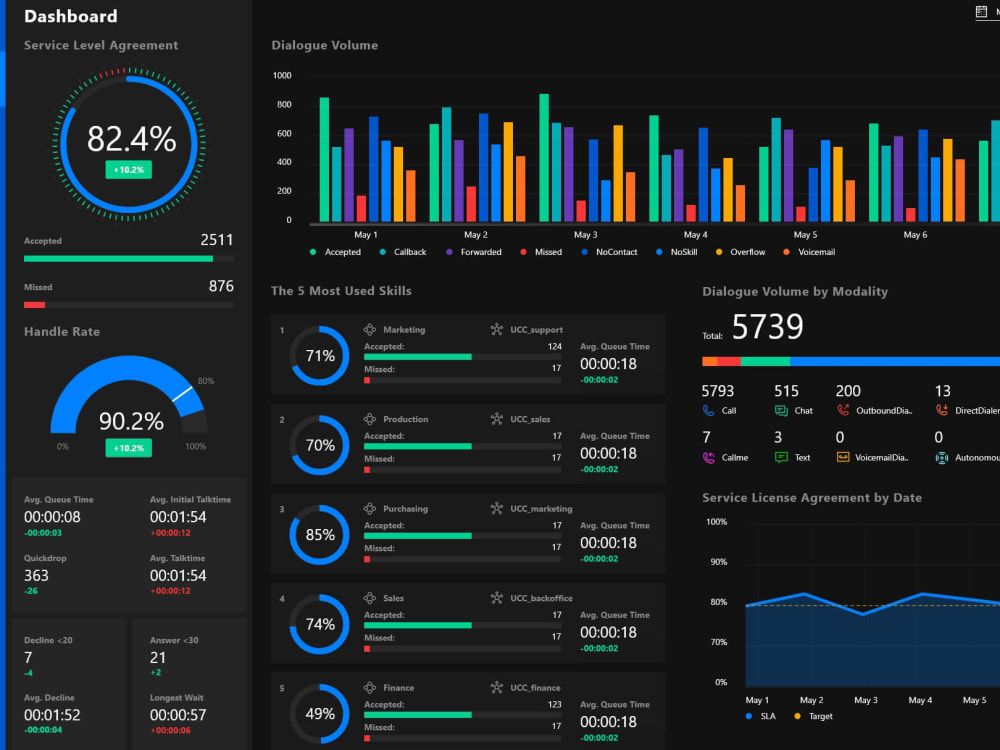This screenshot has width=1000, height=750.
Task: Click the Dashboard heading
Action: tap(71, 16)
